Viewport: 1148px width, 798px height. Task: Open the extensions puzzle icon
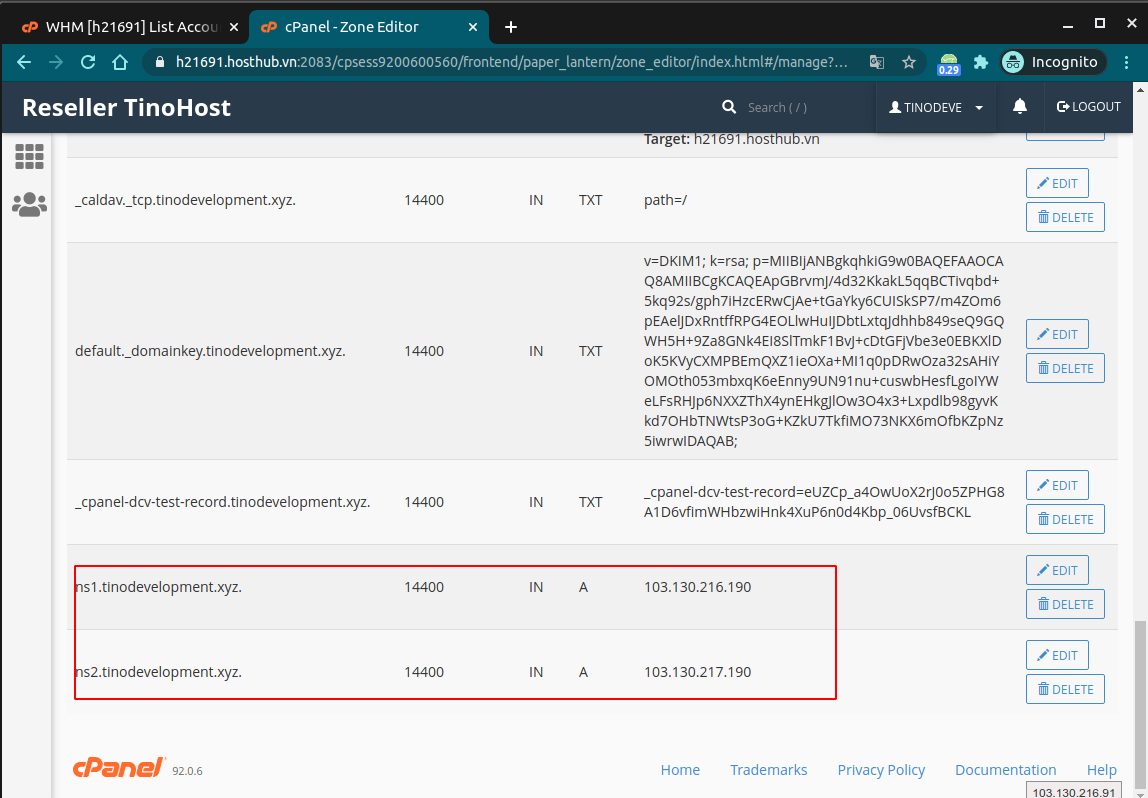tap(981, 62)
